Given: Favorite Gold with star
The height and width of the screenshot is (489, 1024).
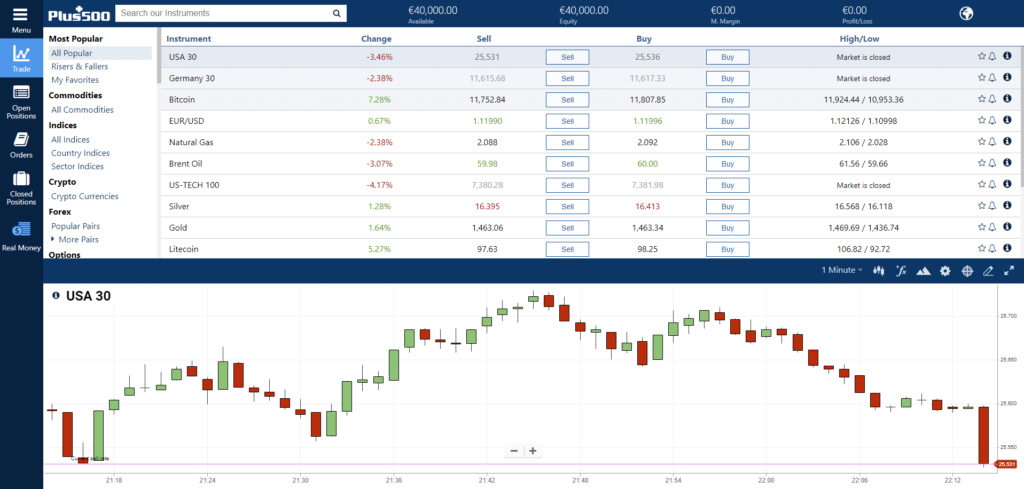Looking at the screenshot, I should click(x=982, y=227).
